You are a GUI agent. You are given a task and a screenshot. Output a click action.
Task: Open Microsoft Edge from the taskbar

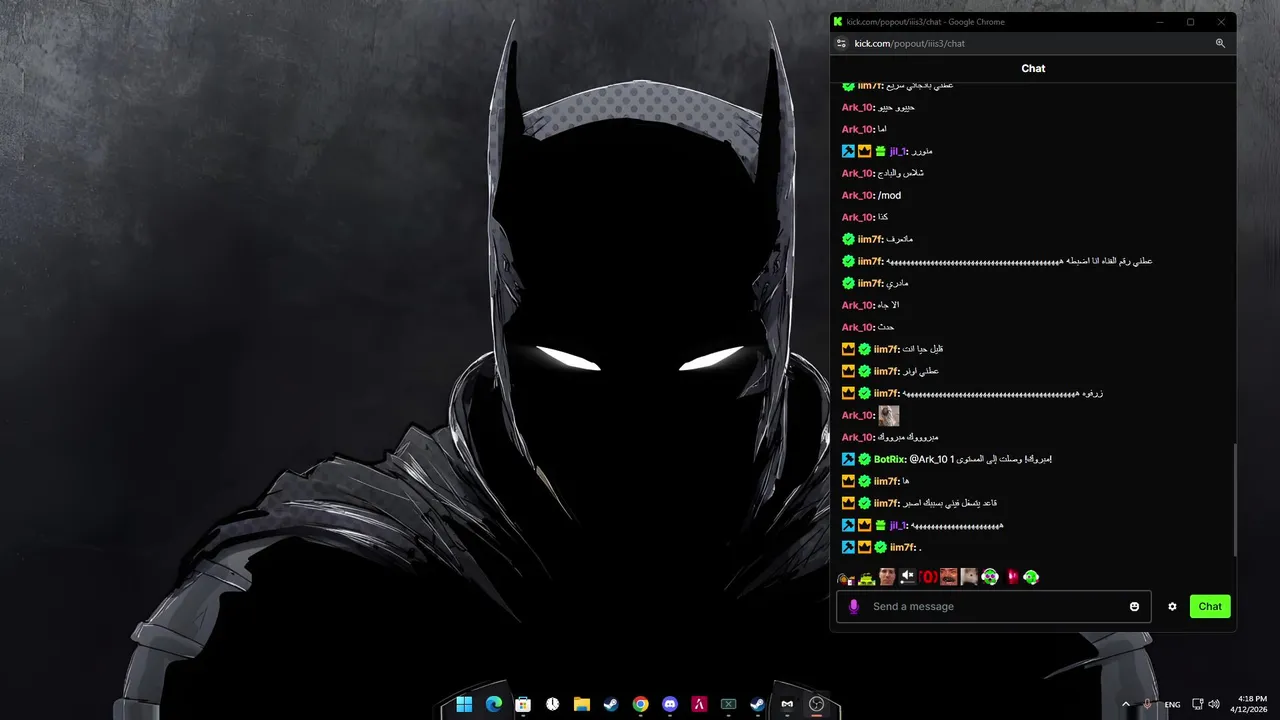pyautogui.click(x=493, y=704)
